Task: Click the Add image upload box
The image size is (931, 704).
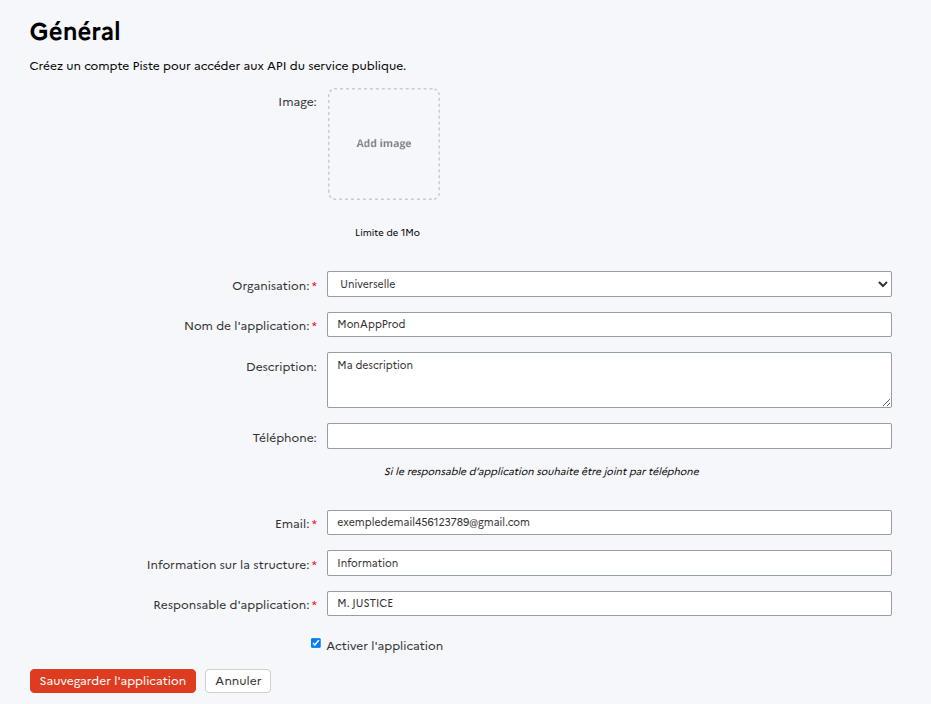Action: [384, 144]
